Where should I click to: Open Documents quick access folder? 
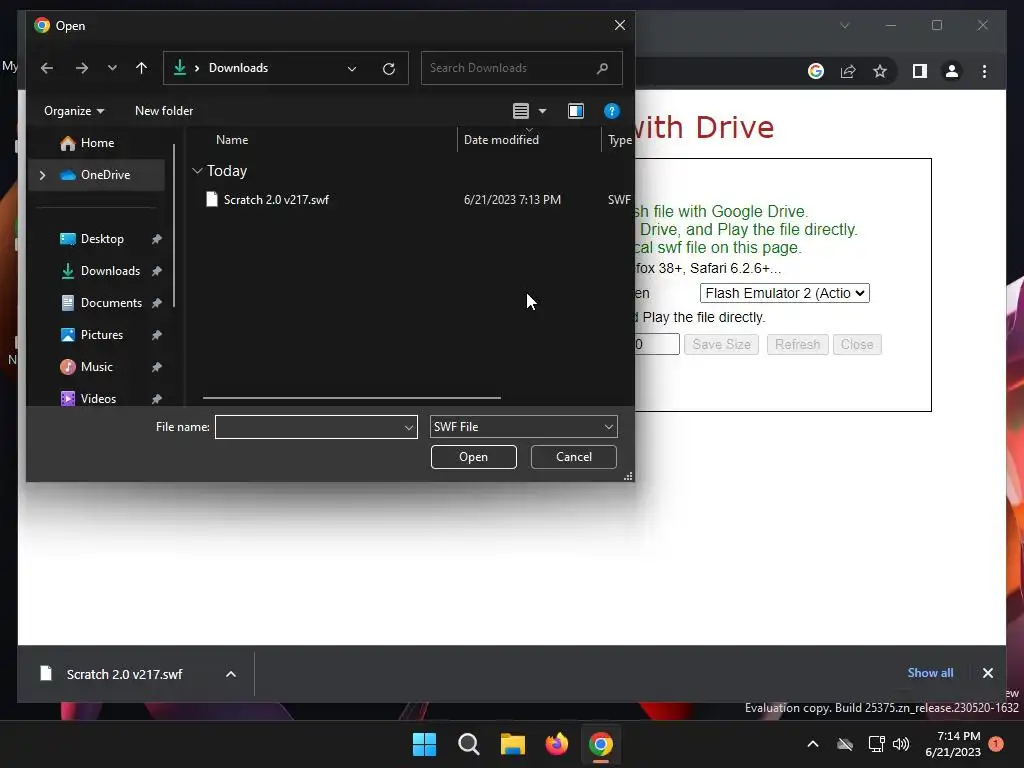pos(111,303)
